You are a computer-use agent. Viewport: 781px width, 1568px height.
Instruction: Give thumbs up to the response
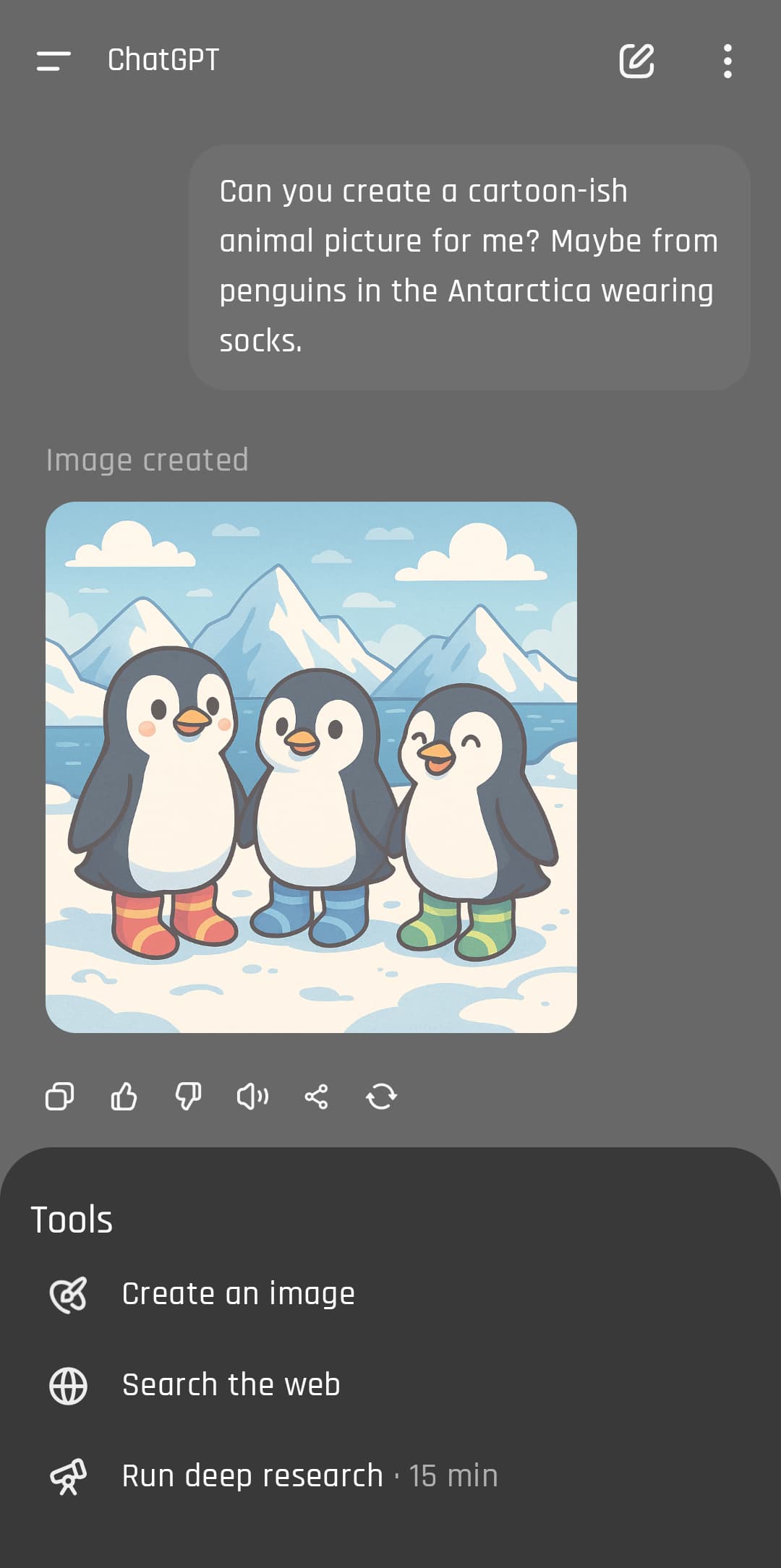coord(124,1097)
